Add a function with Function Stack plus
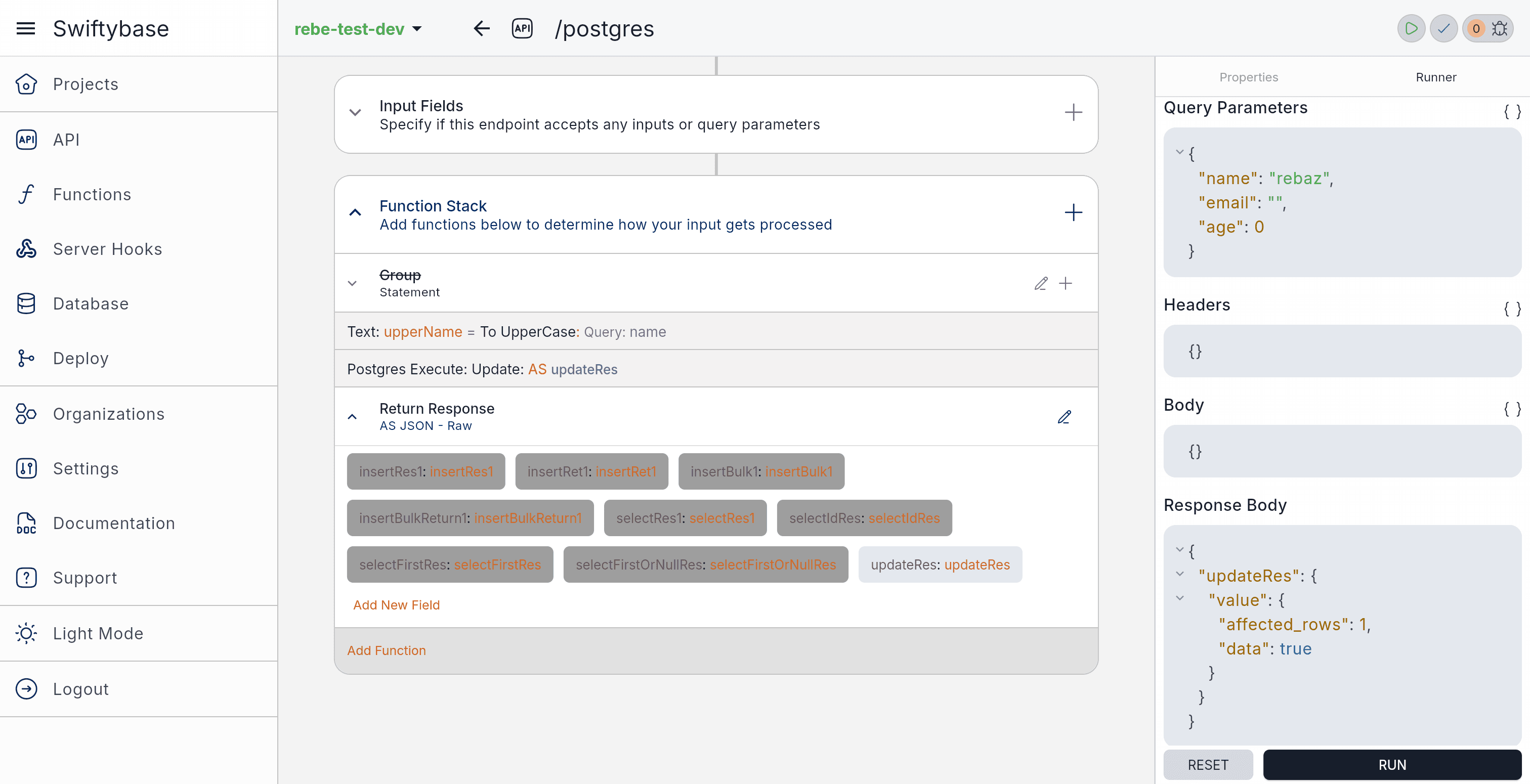 click(1073, 212)
